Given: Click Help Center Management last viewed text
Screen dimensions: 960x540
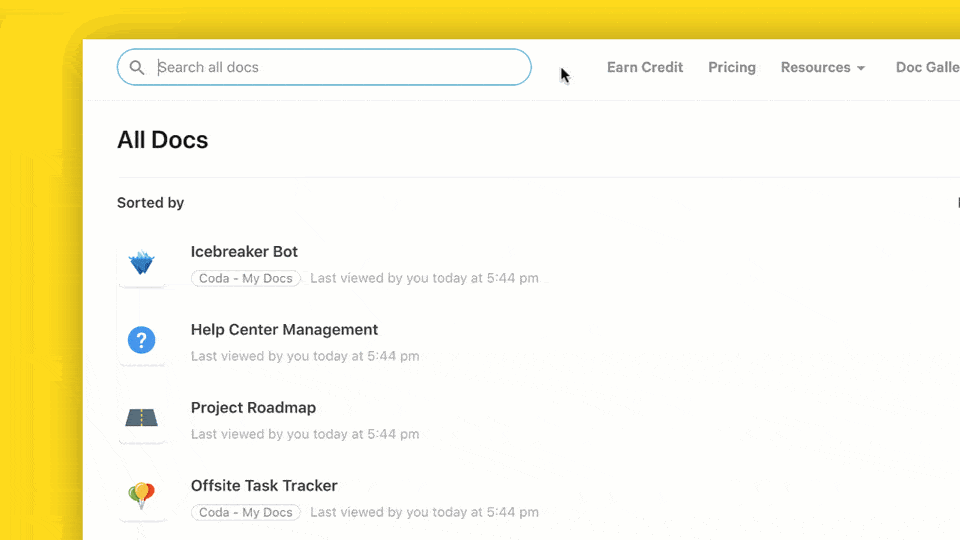Looking at the screenshot, I should [305, 356].
